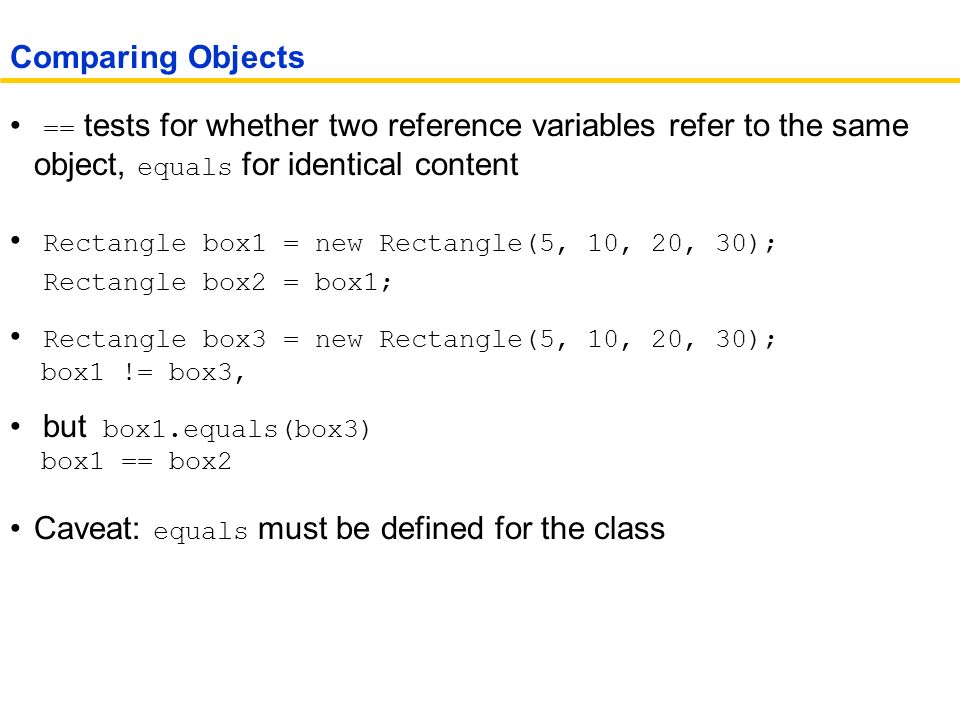This screenshot has height=720, width=960.
Task: Click the 'box1 != box3,' expression
Action: point(143,372)
